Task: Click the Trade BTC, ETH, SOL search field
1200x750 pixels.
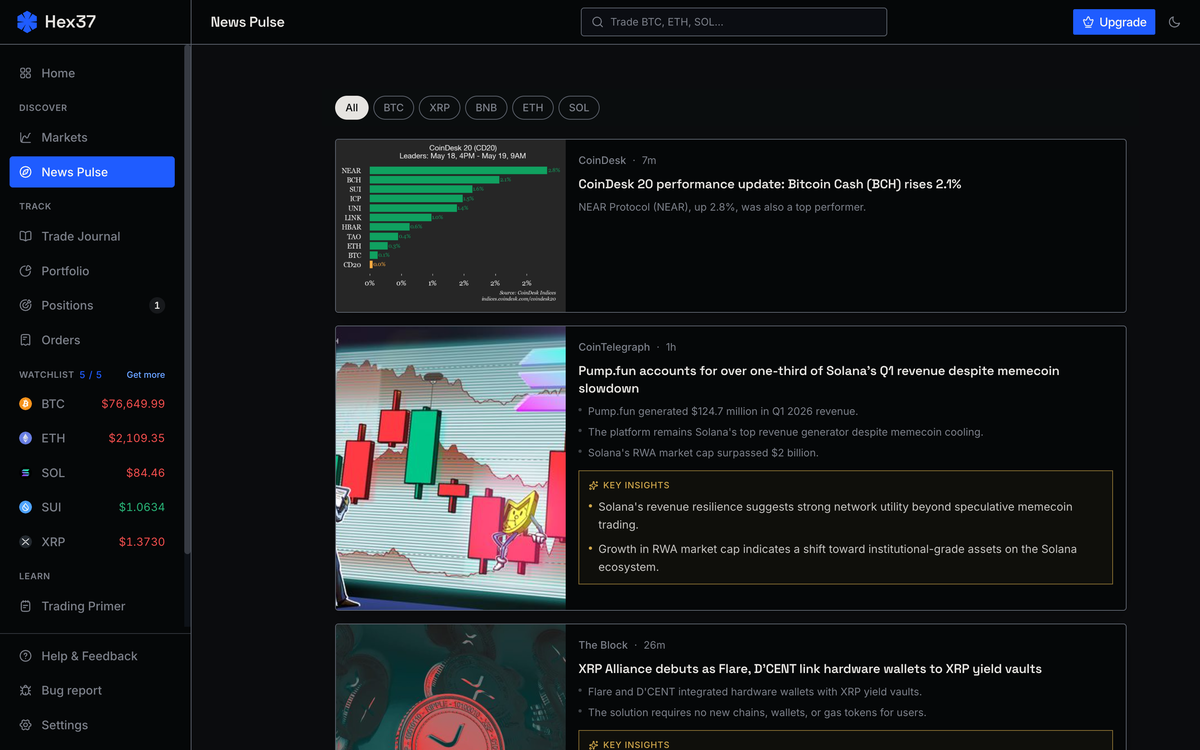Action: pyautogui.click(x=734, y=22)
